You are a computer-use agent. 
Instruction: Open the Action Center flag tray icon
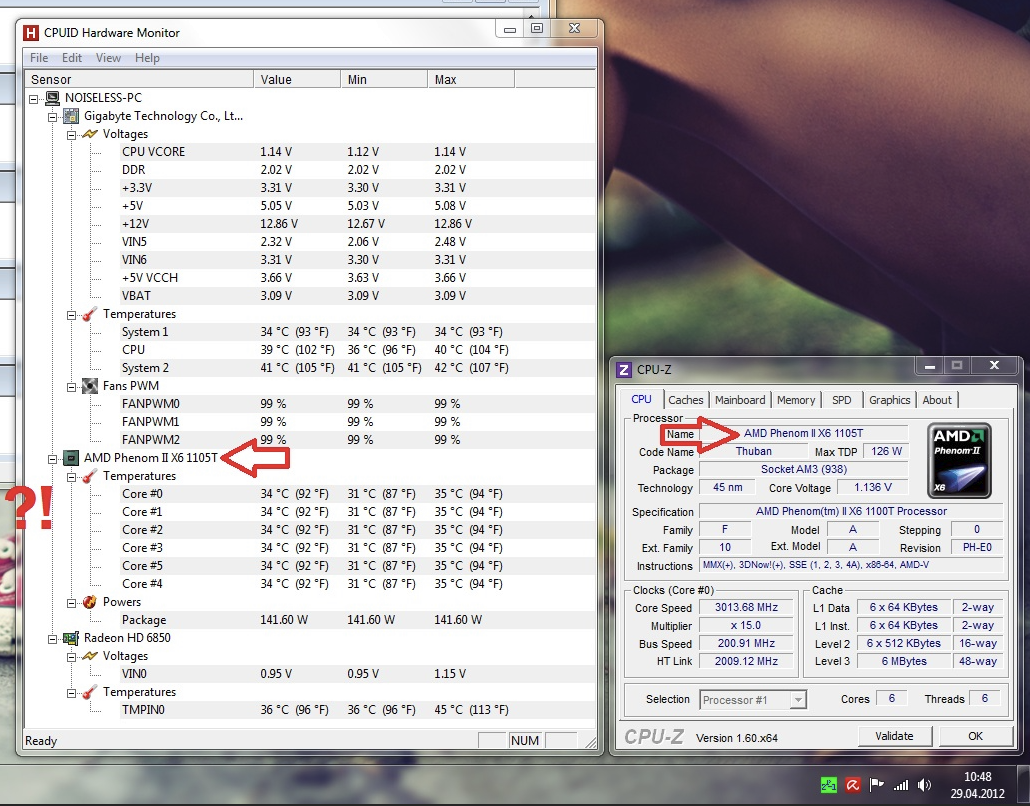tap(876, 784)
